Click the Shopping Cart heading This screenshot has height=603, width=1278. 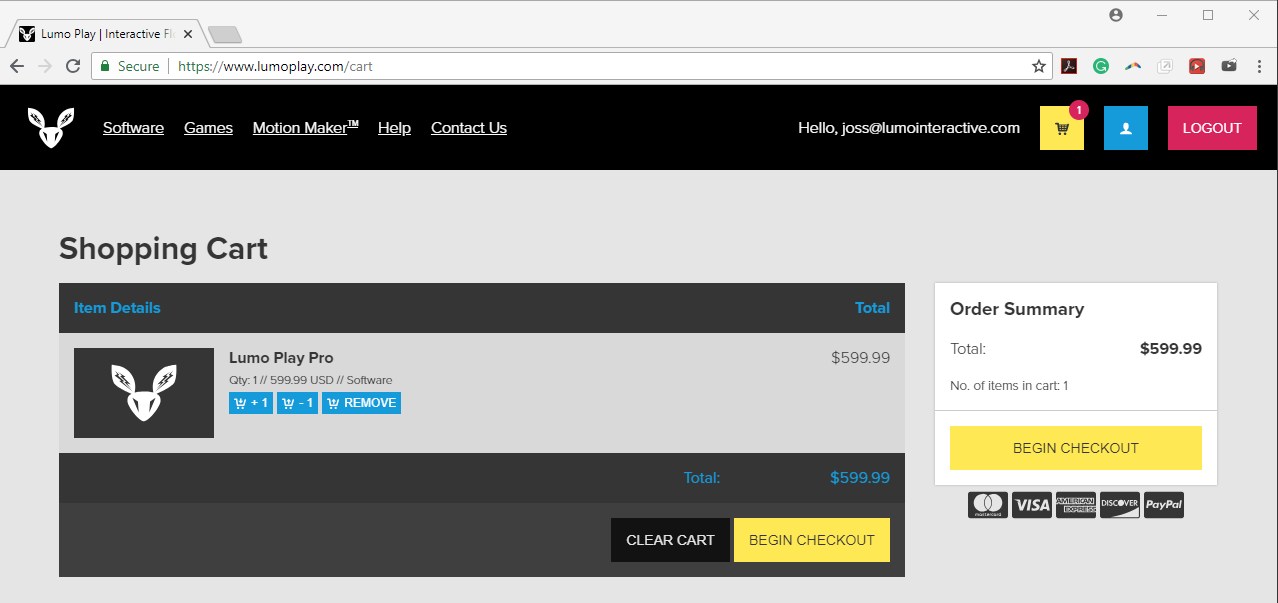(163, 248)
